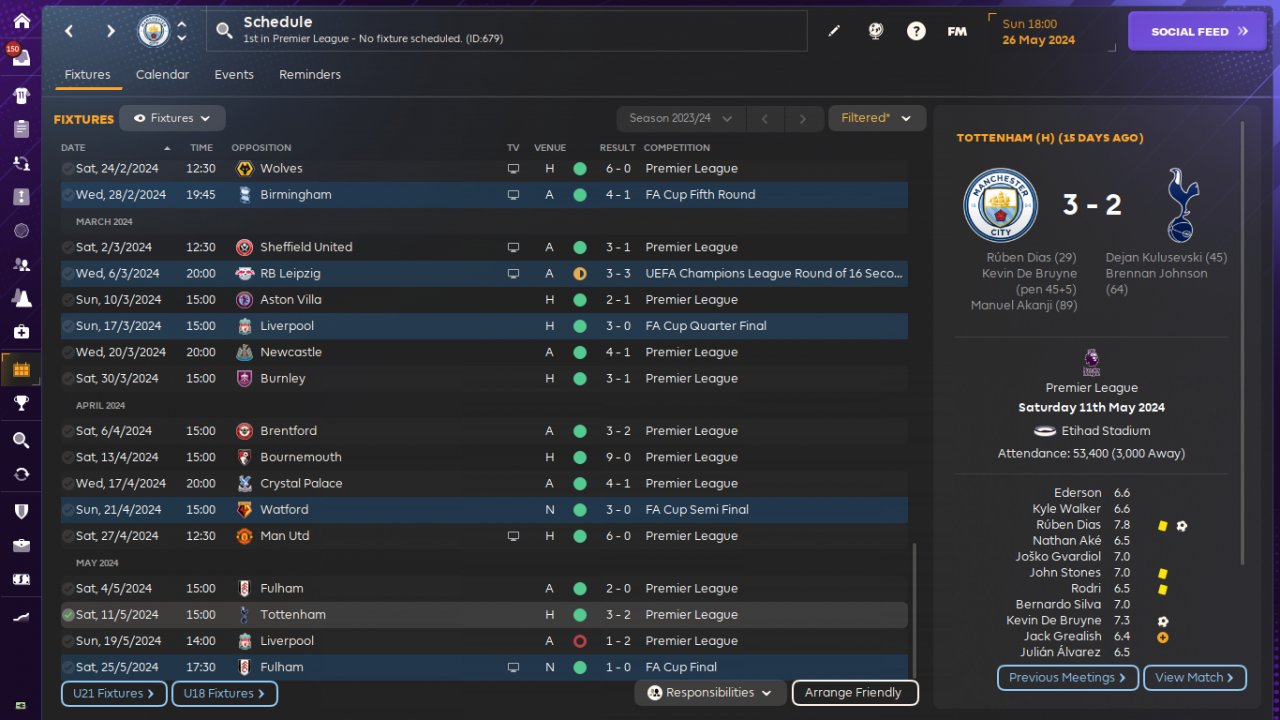Open the Medical Centre sidebar icon
This screenshot has width=1280, height=720.
click(21, 331)
